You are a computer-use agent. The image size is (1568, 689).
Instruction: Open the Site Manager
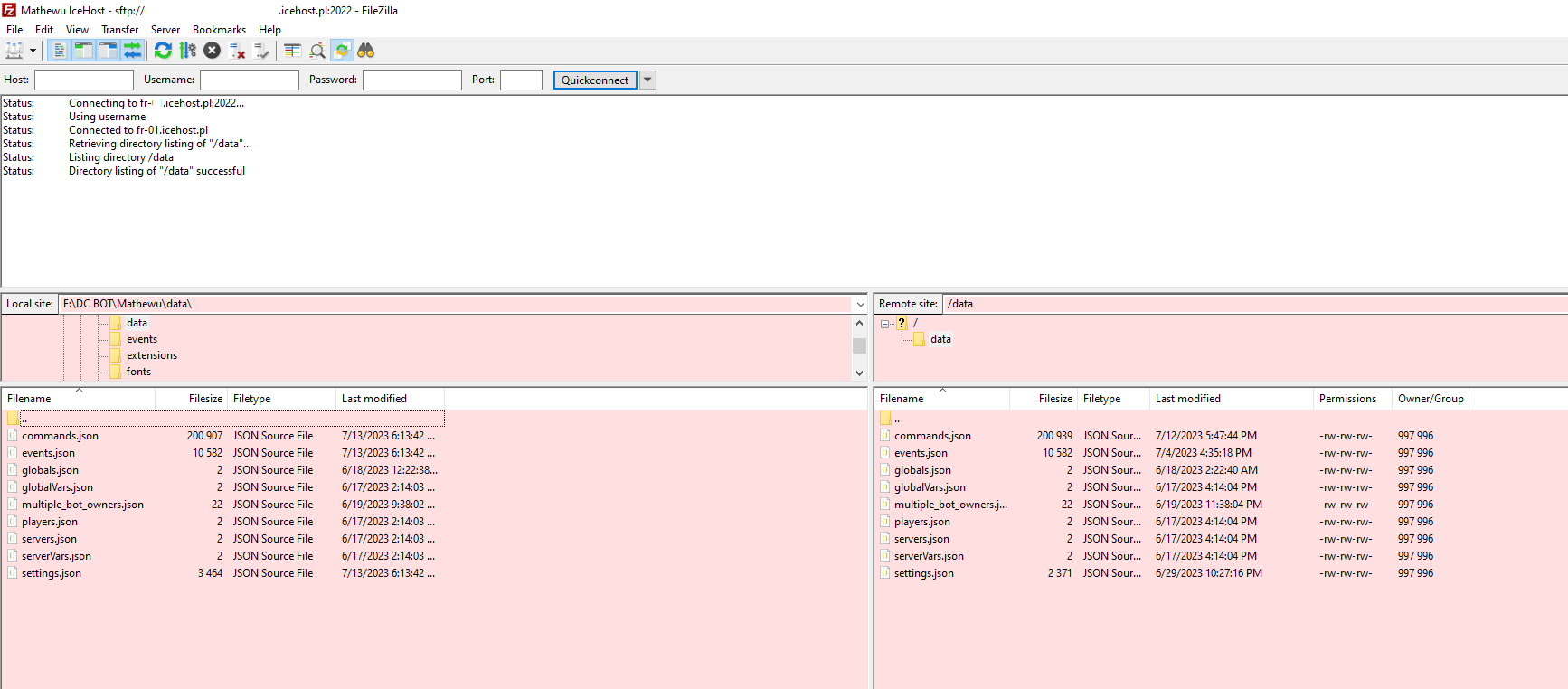point(14,51)
